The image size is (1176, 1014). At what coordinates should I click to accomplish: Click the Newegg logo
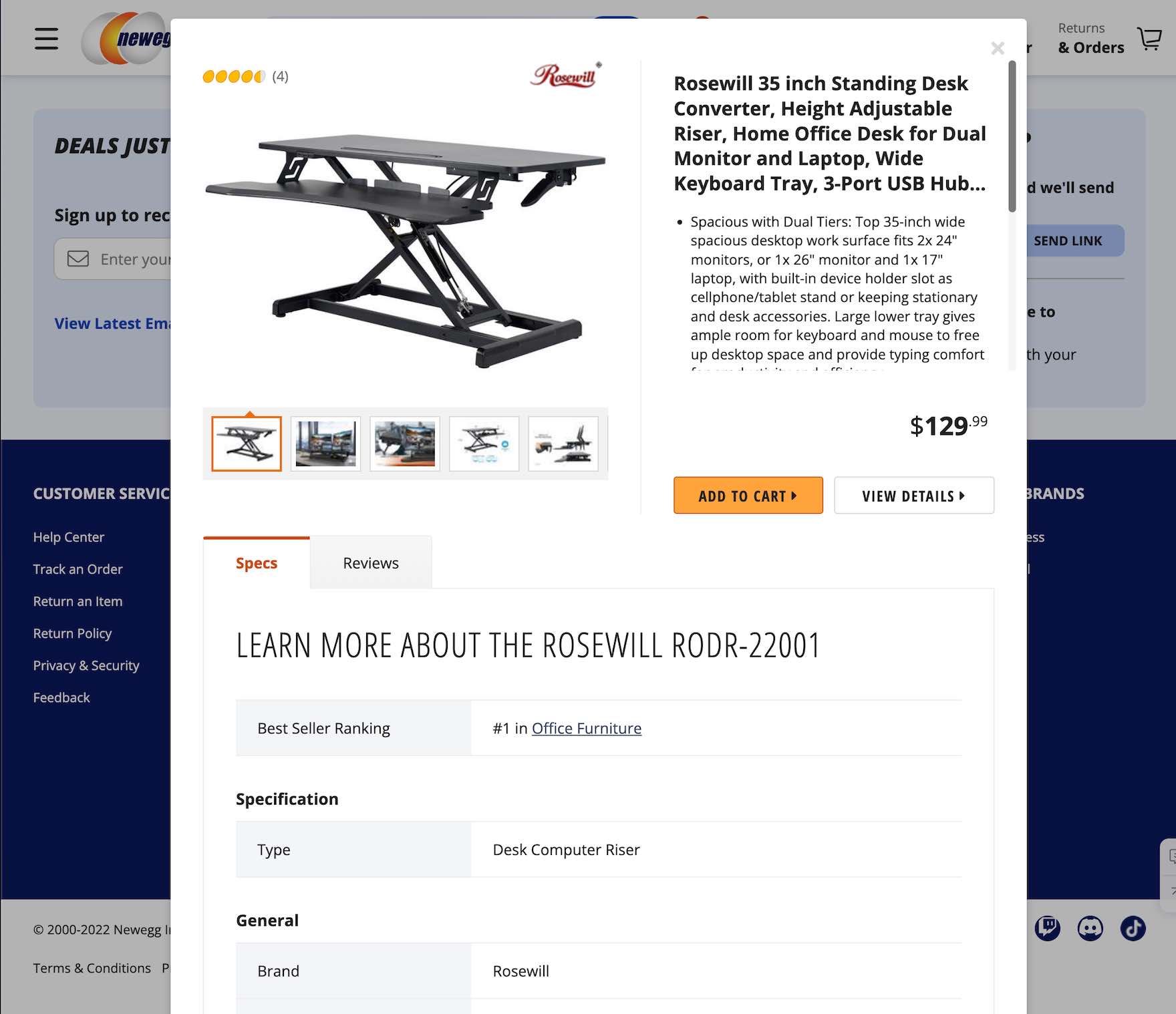[127, 38]
